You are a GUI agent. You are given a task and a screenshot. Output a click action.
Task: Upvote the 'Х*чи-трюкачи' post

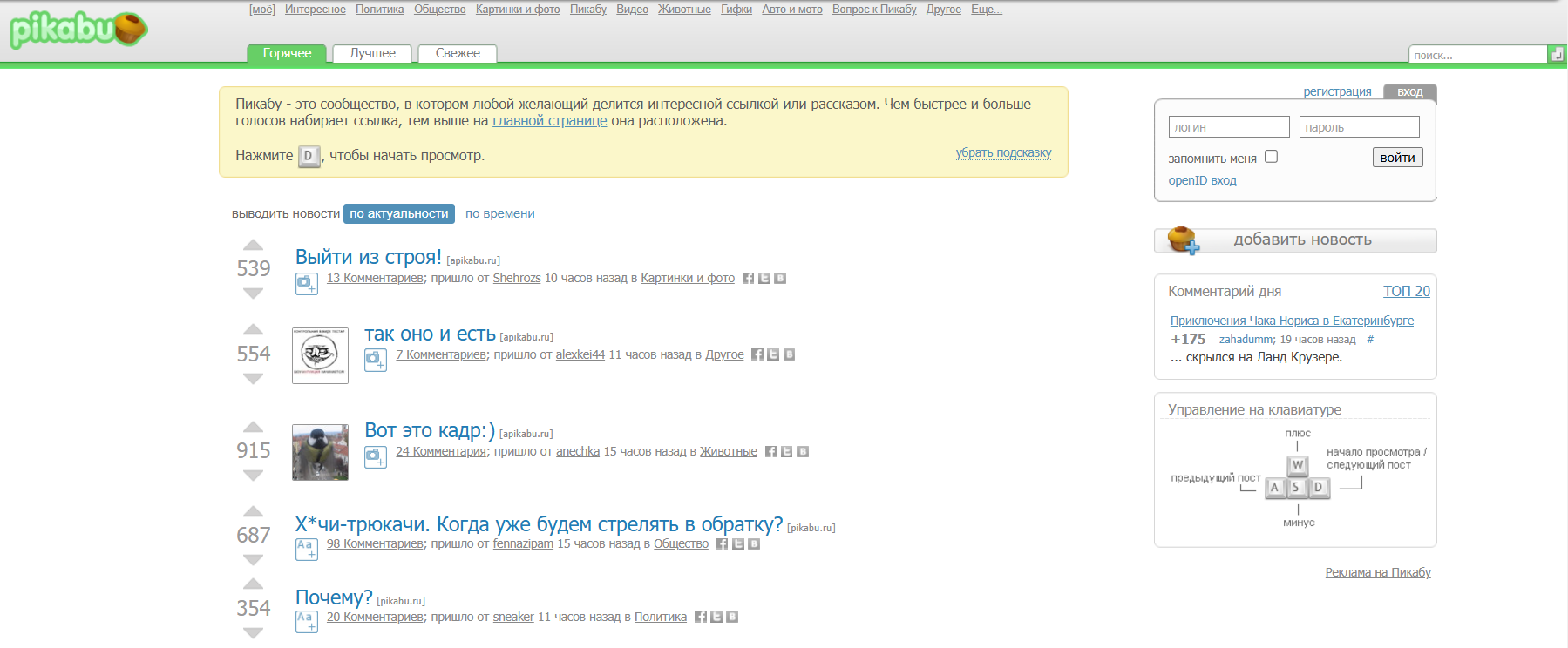point(253,511)
